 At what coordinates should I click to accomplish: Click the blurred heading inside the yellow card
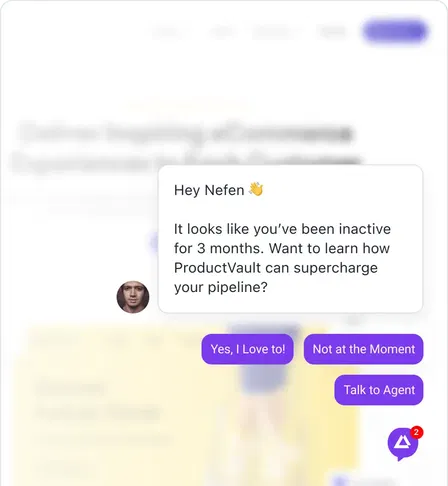coord(71,389)
